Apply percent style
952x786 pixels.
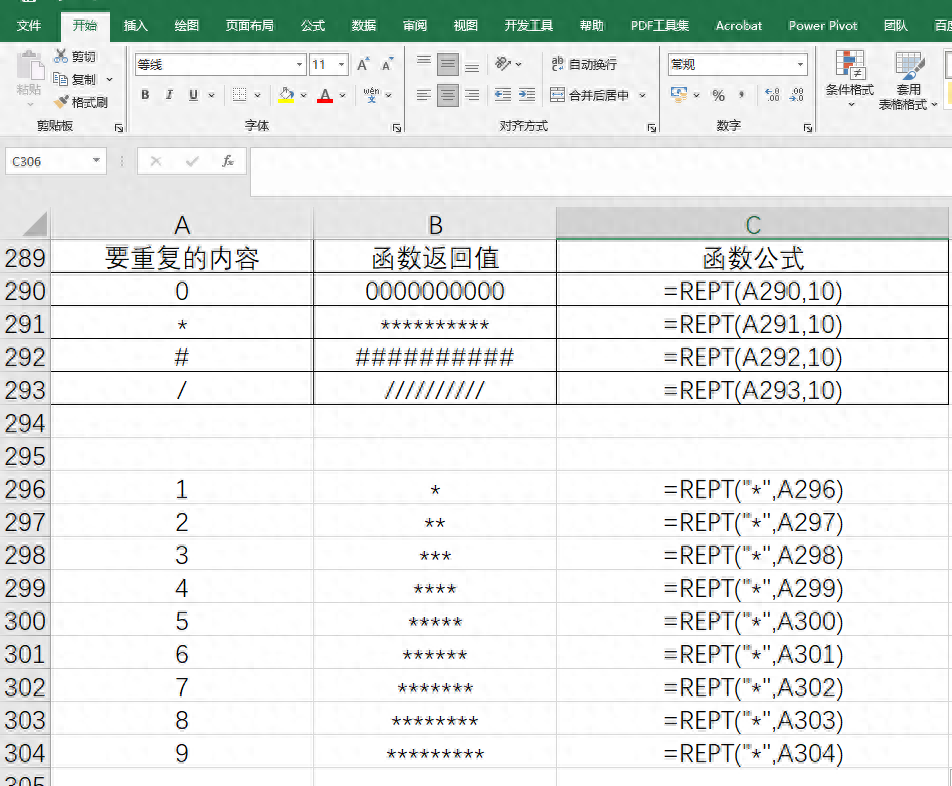[x=719, y=95]
